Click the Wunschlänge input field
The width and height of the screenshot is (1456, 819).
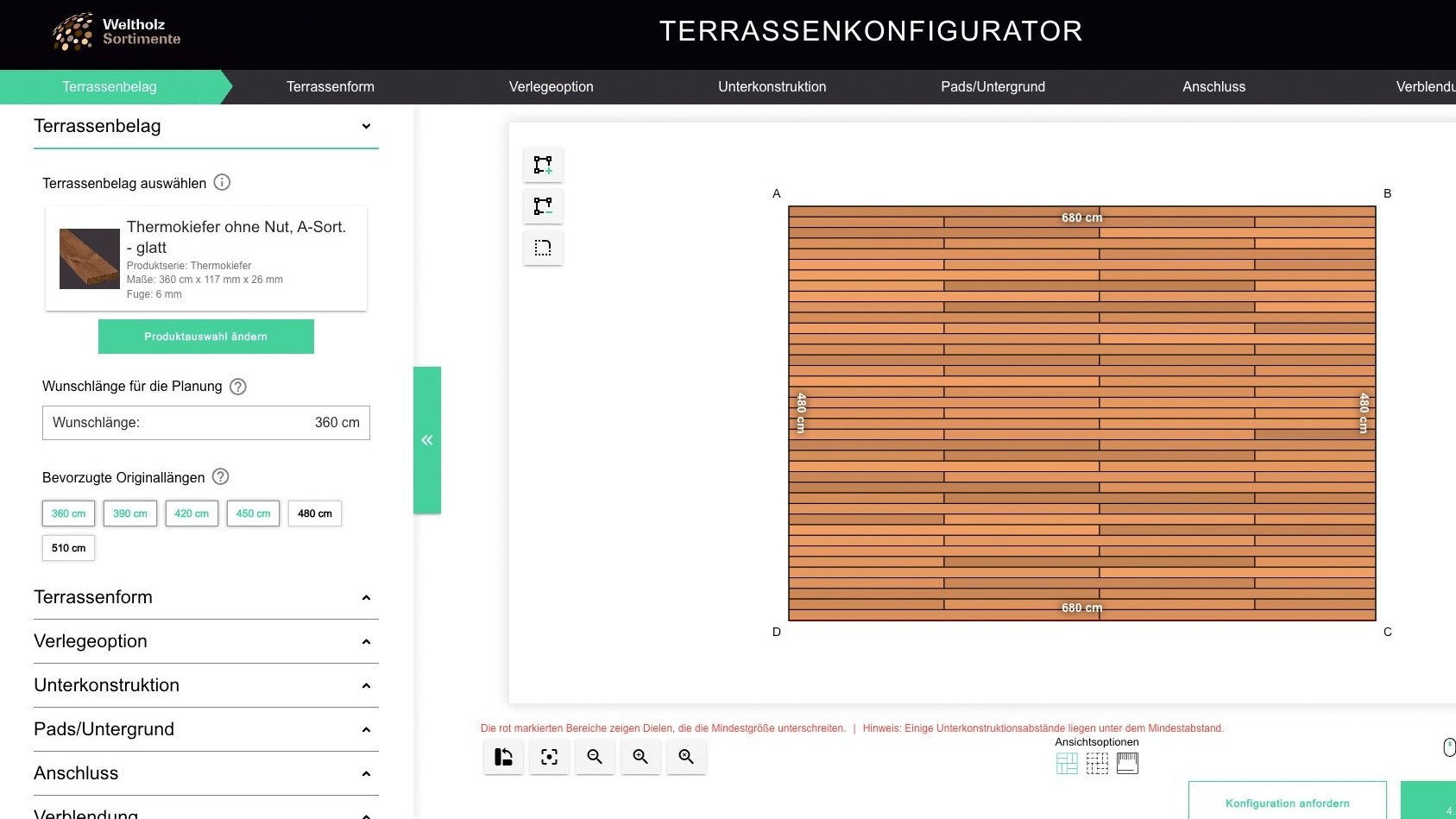click(x=206, y=422)
